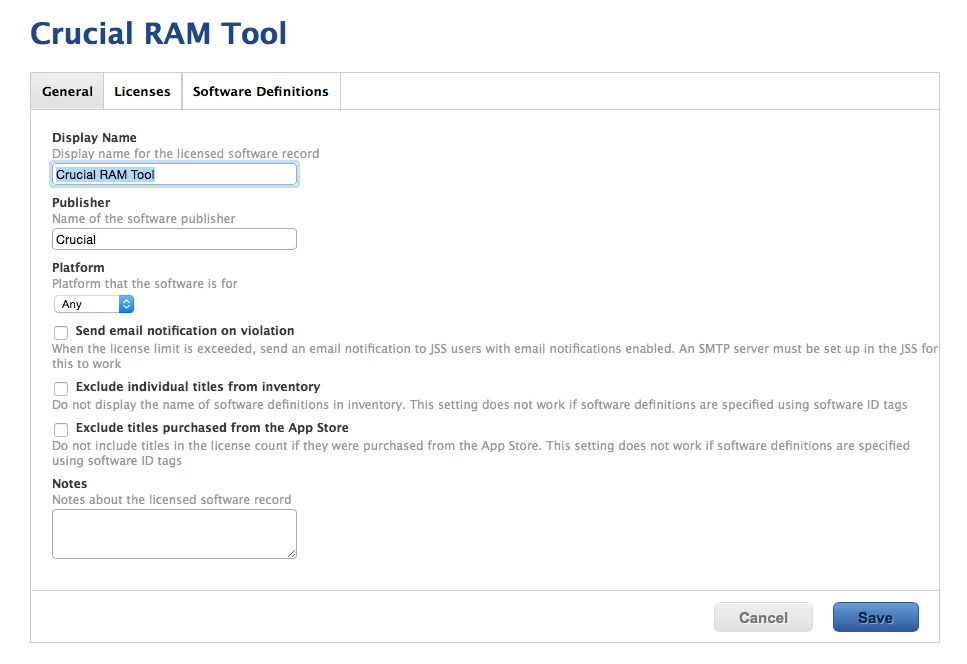Click the Publisher field containing Crucial

click(x=174, y=239)
